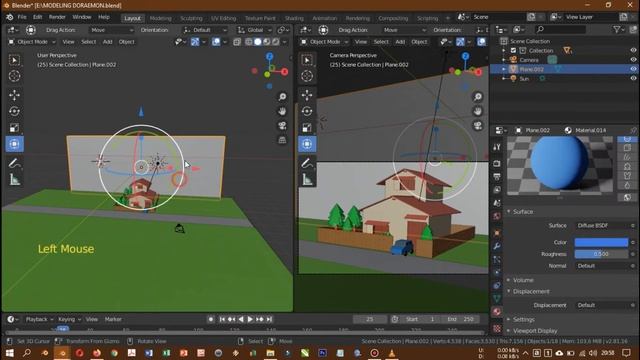Open Output properties tab icon

pyautogui.click(x=497, y=177)
